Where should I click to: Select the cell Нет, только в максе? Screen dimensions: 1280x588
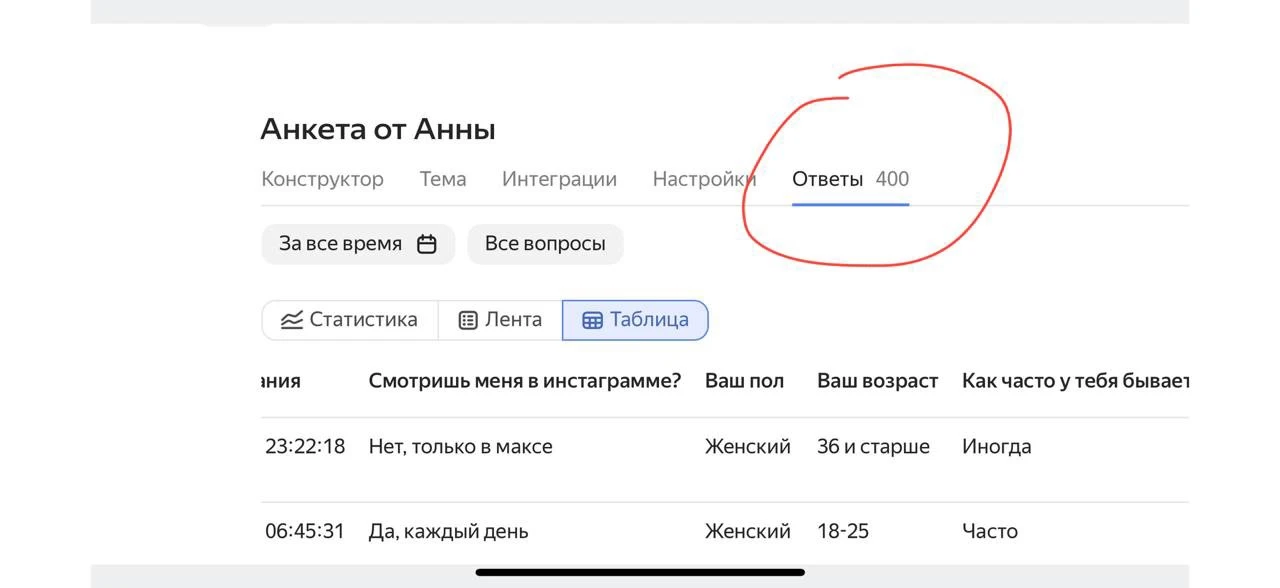tap(460, 447)
